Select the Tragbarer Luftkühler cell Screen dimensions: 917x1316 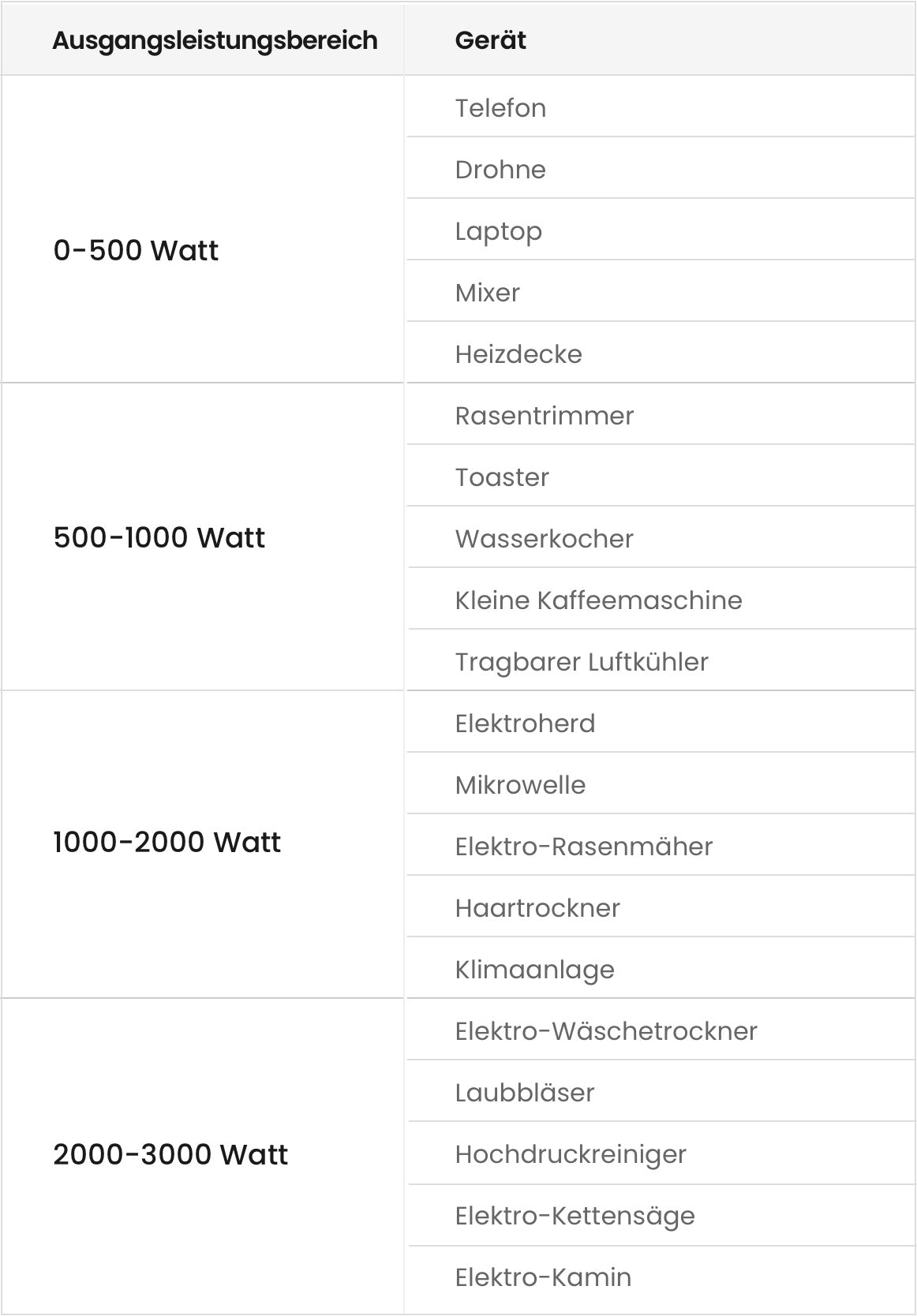[582, 661]
